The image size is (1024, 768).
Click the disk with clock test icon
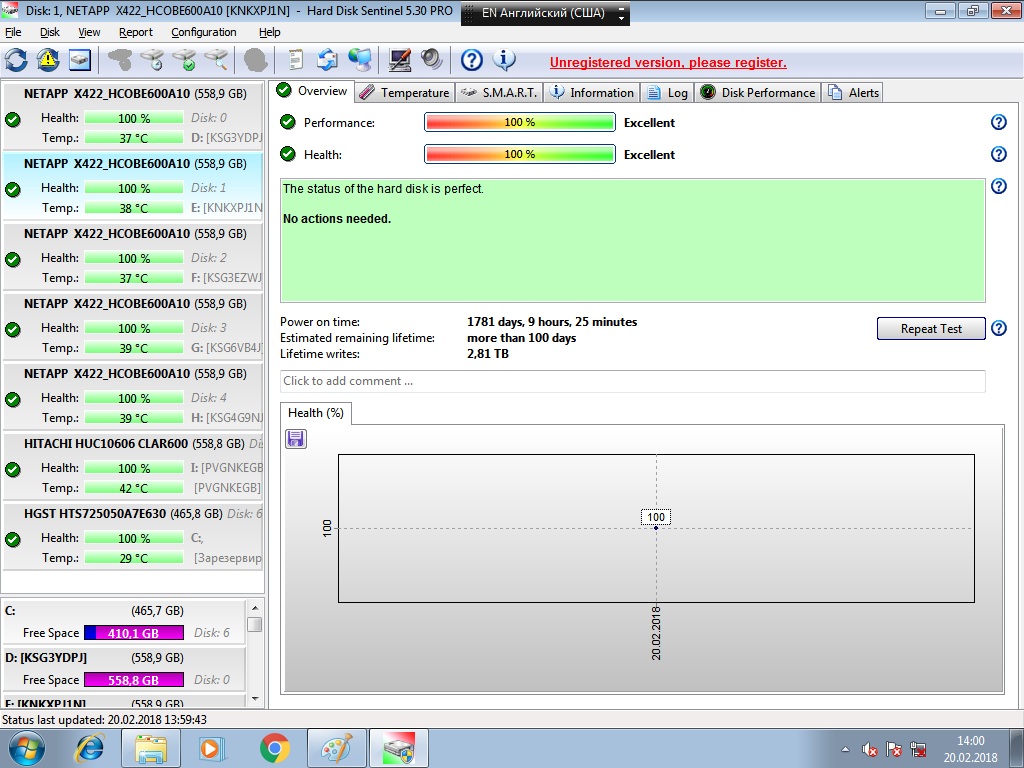[152, 60]
